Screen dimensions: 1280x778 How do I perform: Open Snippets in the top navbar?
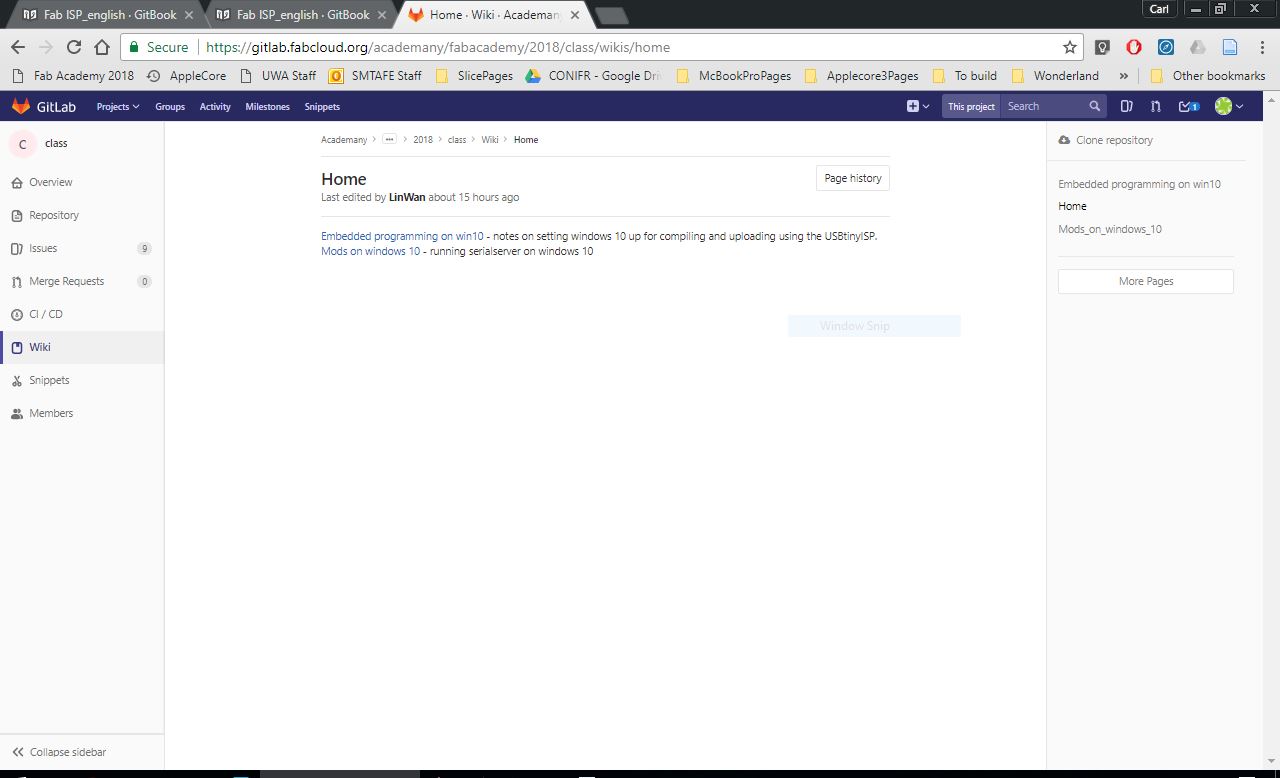(x=322, y=107)
